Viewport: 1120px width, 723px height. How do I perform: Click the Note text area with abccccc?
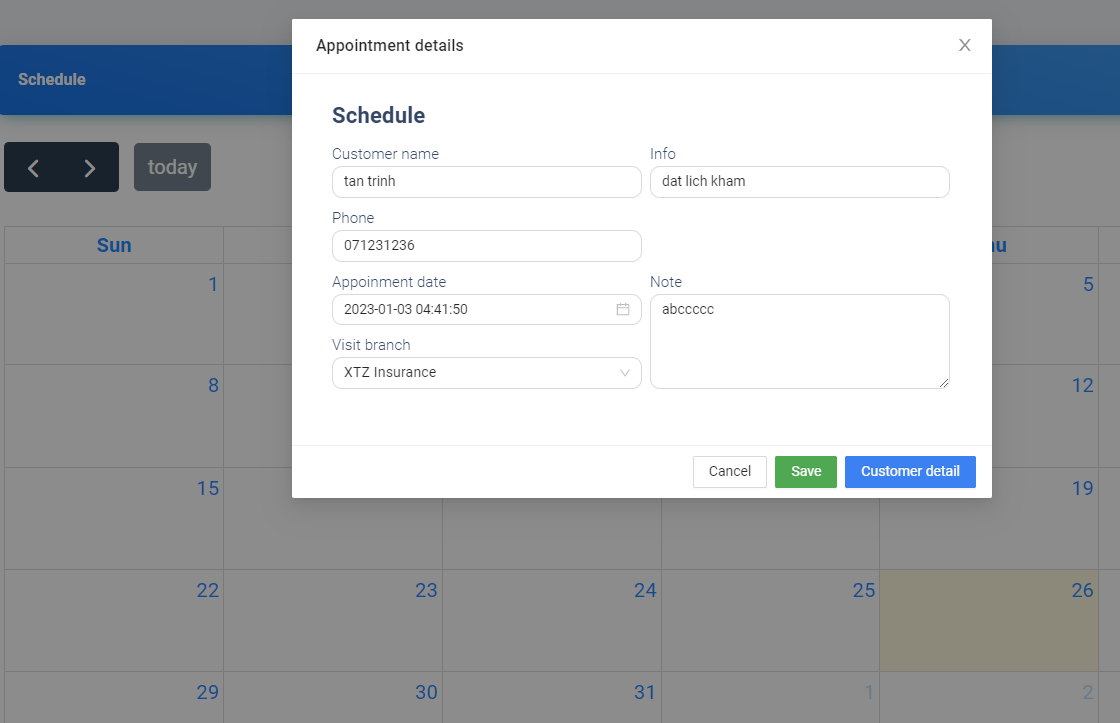tap(799, 340)
